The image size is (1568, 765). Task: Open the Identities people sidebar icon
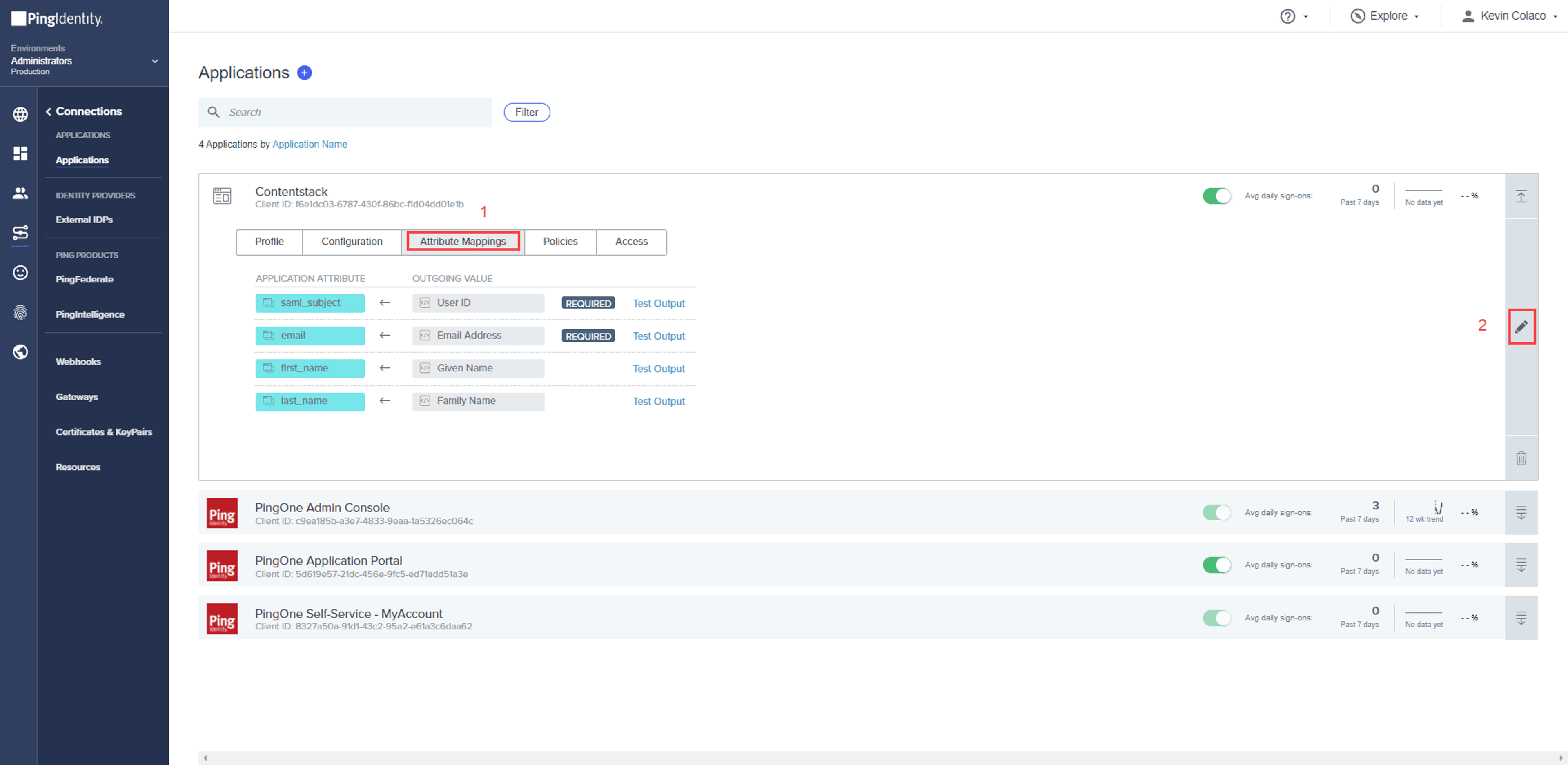pyautogui.click(x=20, y=193)
